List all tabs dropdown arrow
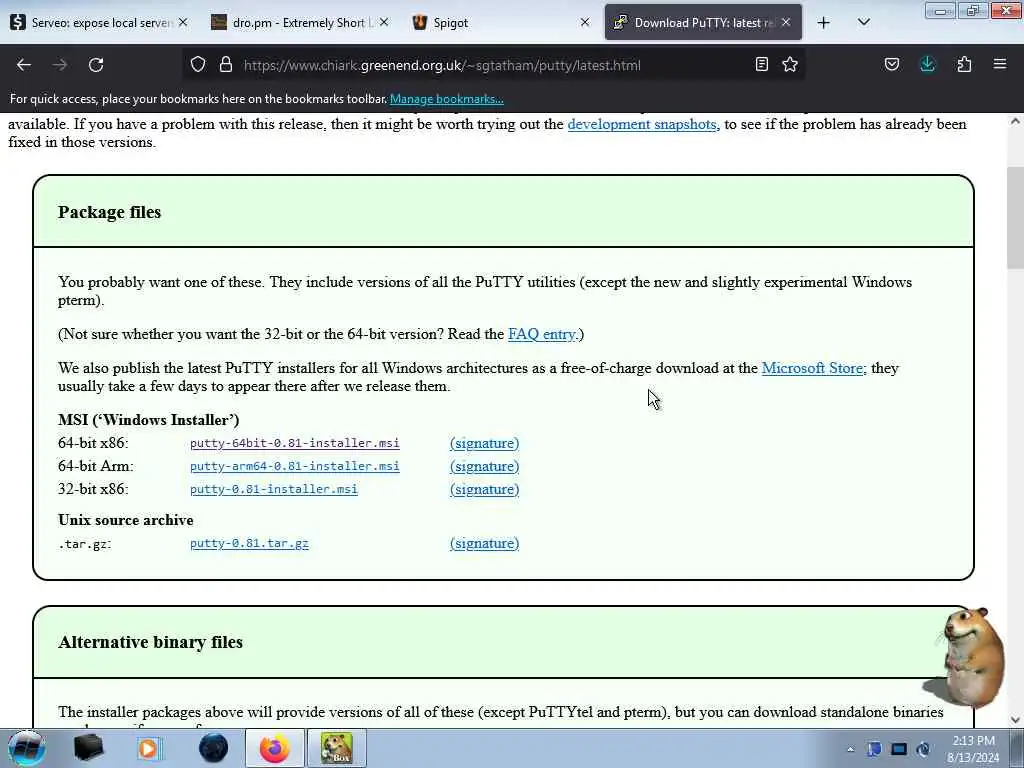Screen dimensions: 1024x768 [x=864, y=23]
